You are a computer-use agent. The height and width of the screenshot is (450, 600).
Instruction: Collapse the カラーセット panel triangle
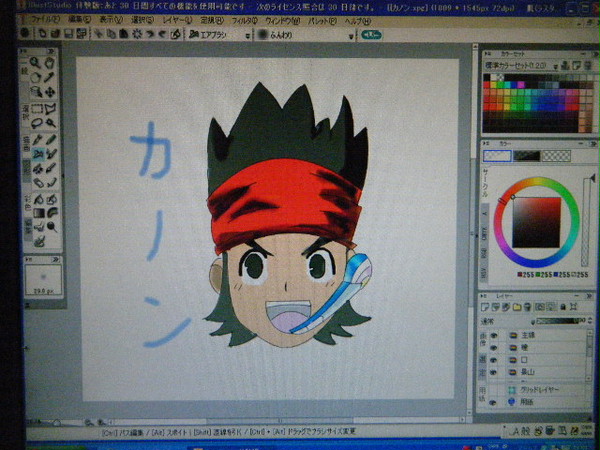(x=486, y=54)
